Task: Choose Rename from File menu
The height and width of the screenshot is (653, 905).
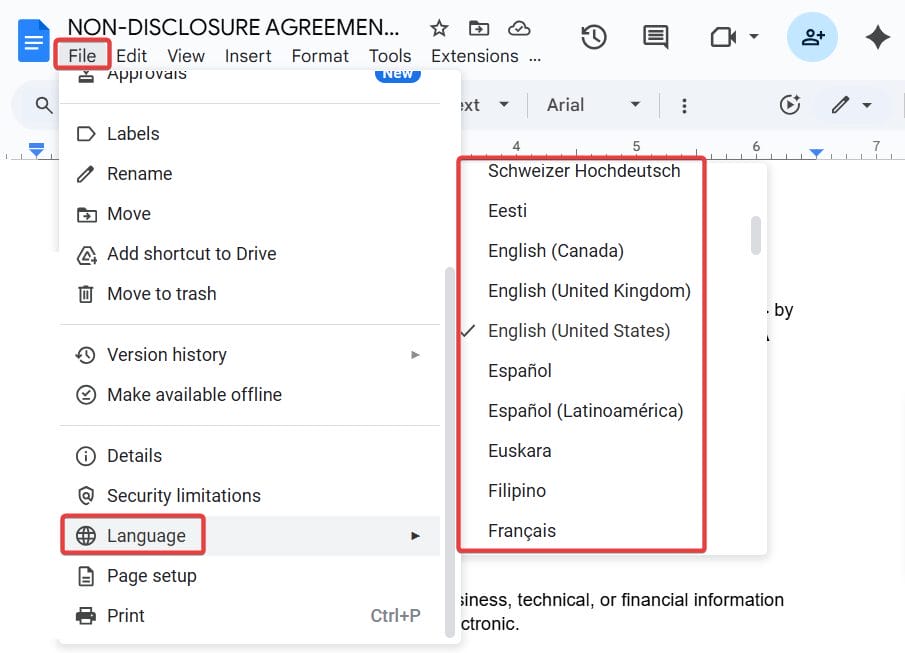Action: [250, 174]
